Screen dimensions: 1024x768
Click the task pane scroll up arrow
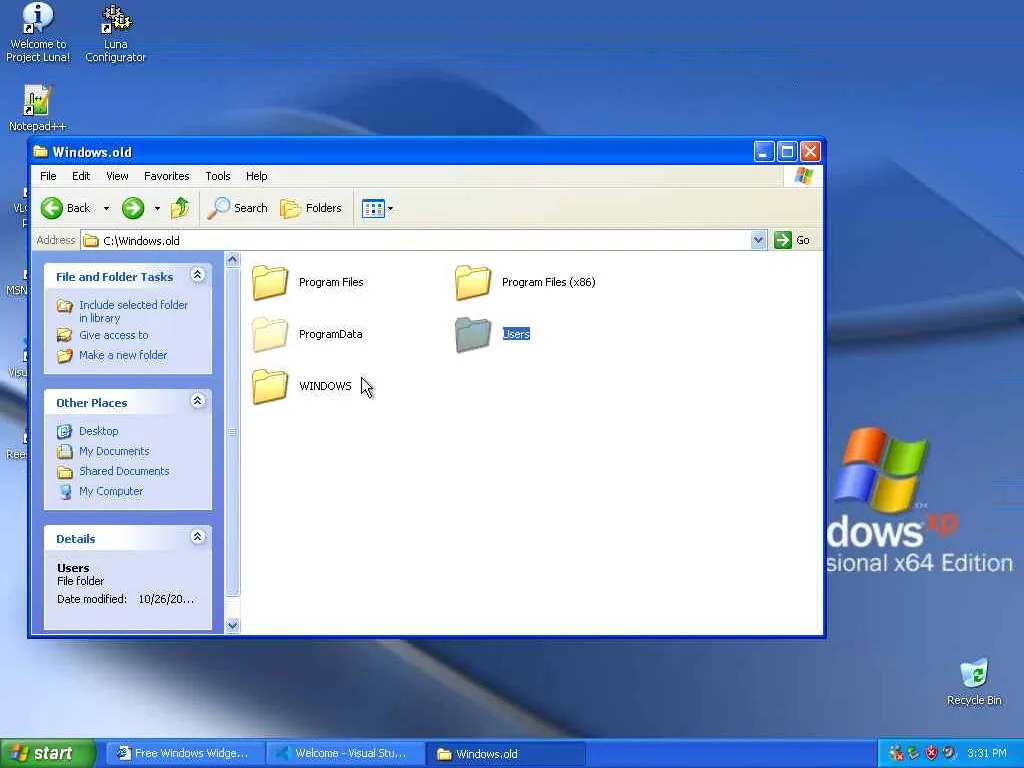(x=232, y=260)
